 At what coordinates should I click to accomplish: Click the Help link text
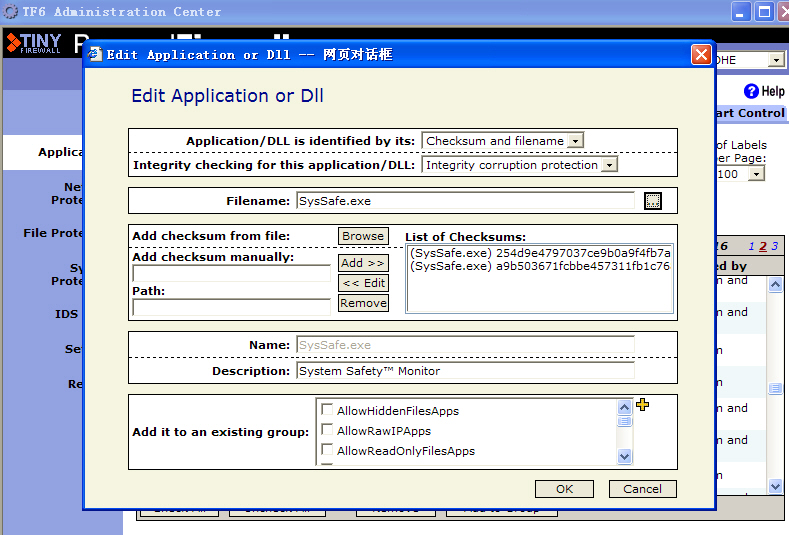(x=772, y=92)
